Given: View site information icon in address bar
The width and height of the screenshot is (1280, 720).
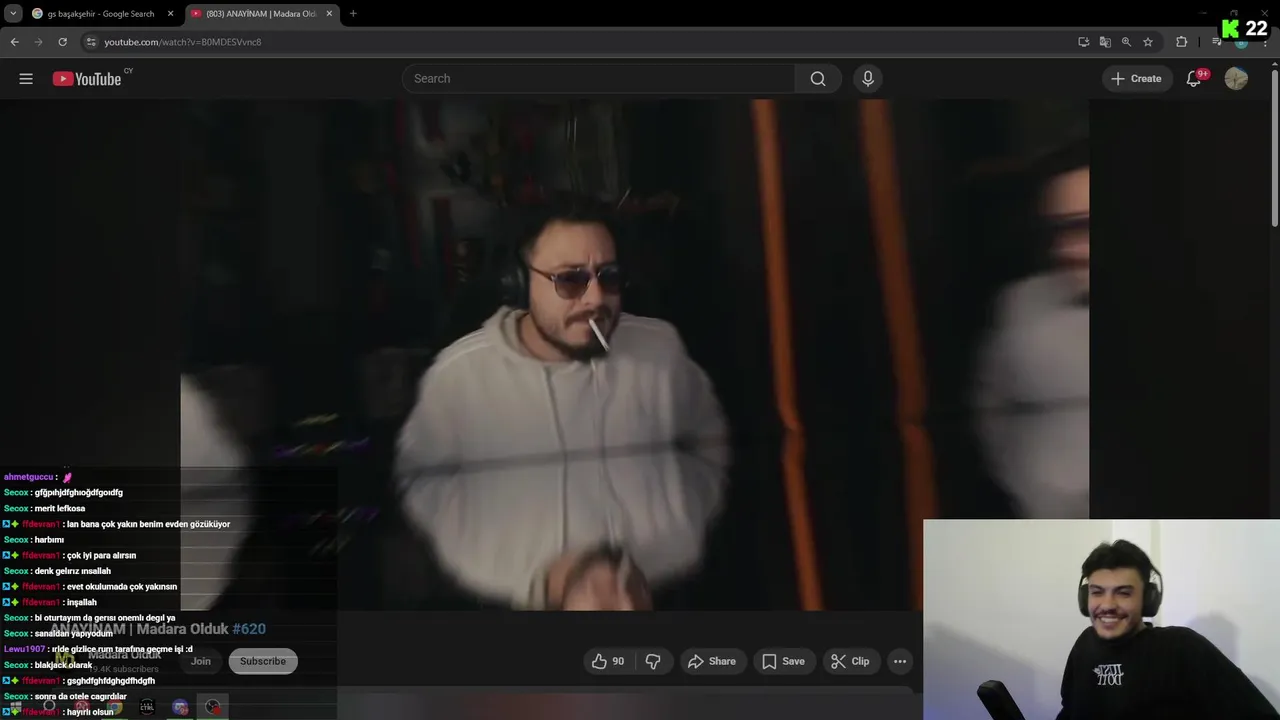Looking at the screenshot, I should click(91, 42).
